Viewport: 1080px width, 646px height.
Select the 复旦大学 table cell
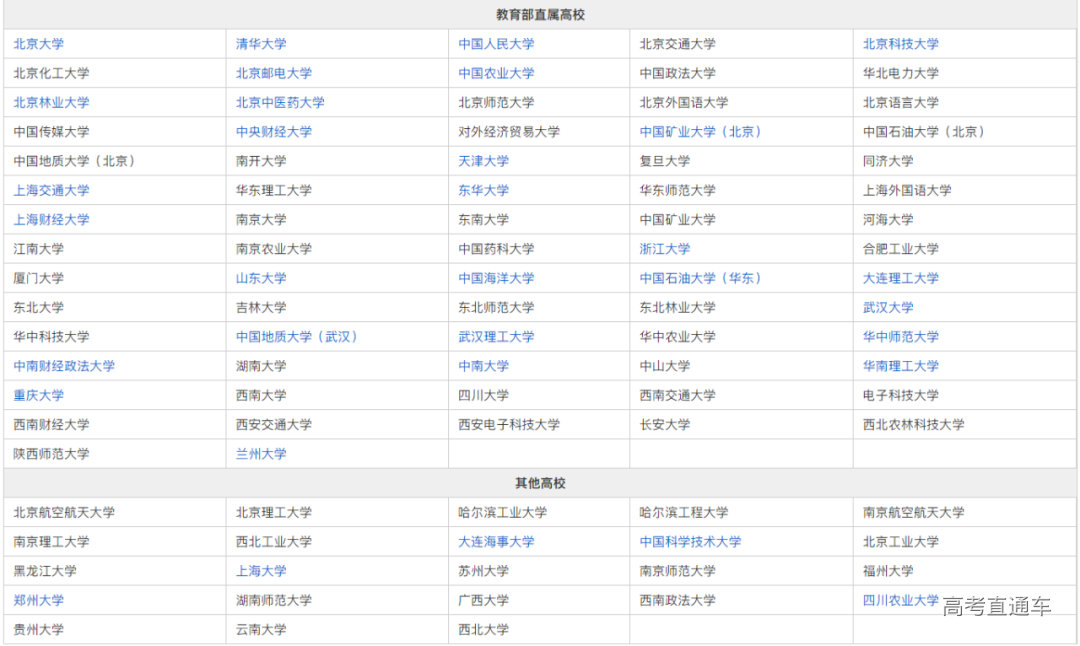tap(665, 161)
